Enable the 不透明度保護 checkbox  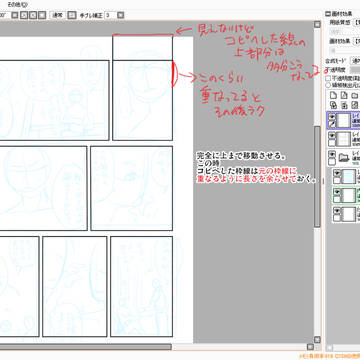point(328,78)
